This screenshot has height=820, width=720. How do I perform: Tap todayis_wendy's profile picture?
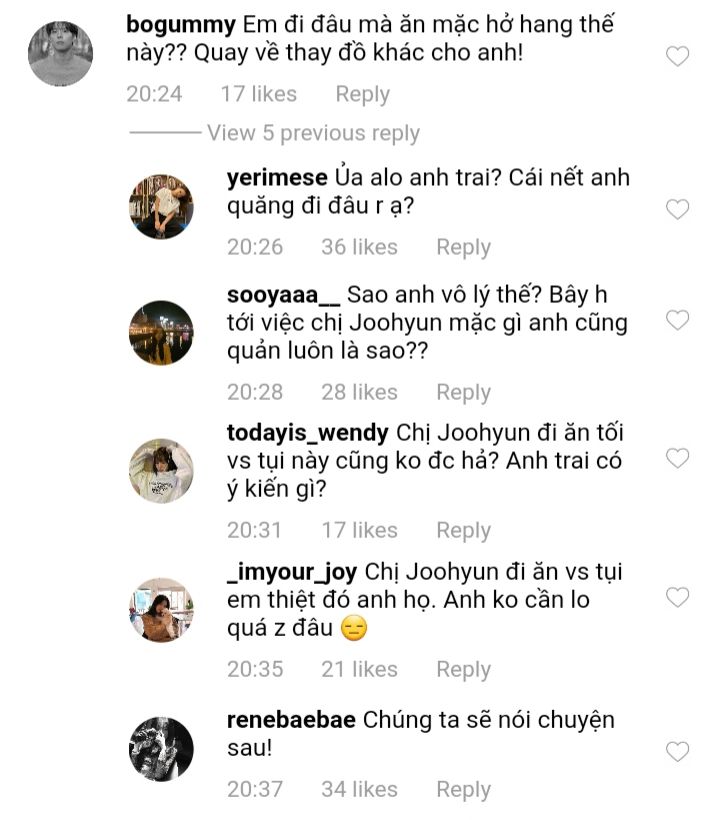point(161,471)
